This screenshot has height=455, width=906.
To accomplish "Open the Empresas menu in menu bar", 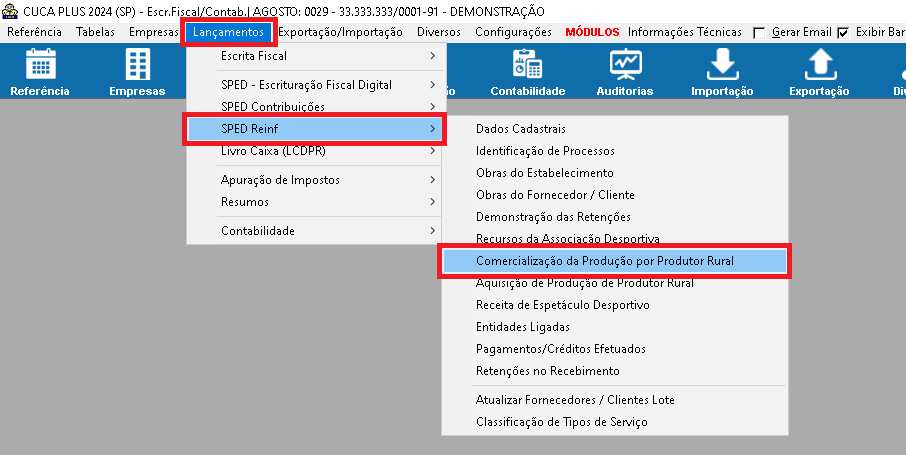I will tap(154, 32).
